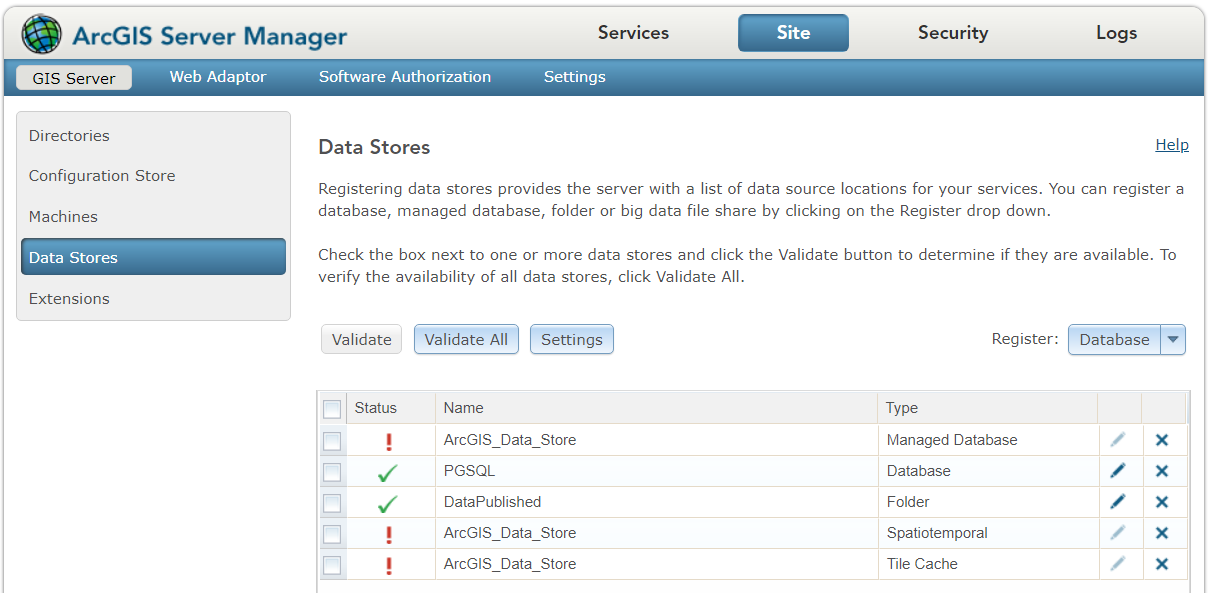
Task: Delete the Managed Database data store
Action: click(x=1162, y=440)
